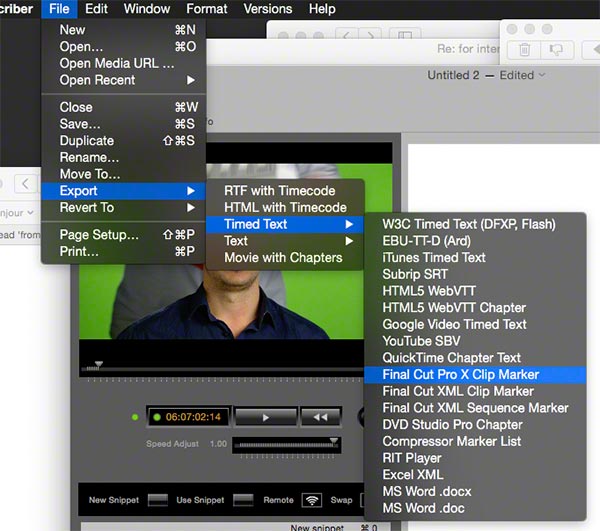Click the video timeline playhead marker
Screen dimensions: 600x531
99,364
